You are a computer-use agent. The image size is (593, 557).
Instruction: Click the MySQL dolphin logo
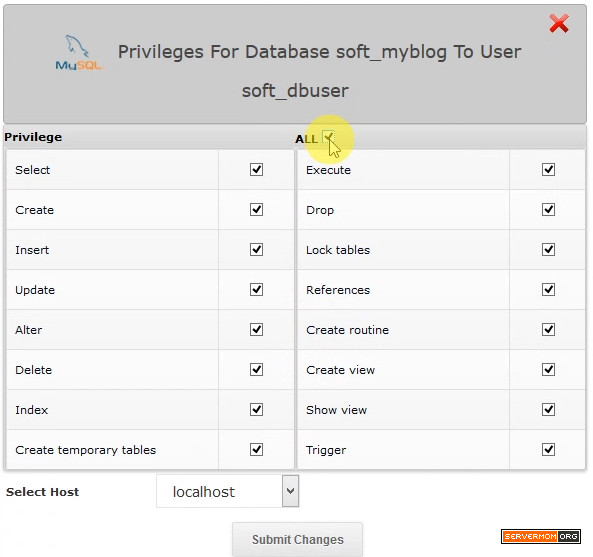[79, 53]
